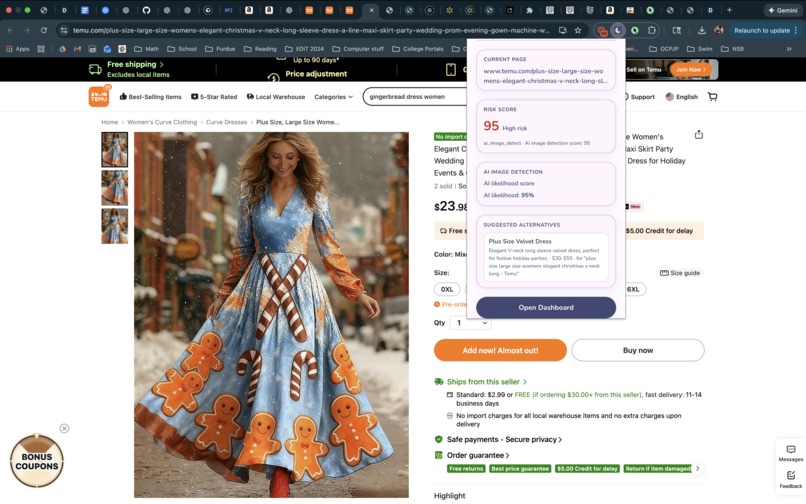Viewport: 806px width, 504px height.
Task: Open the GitHub browser tab
Action: click(x=146, y=10)
